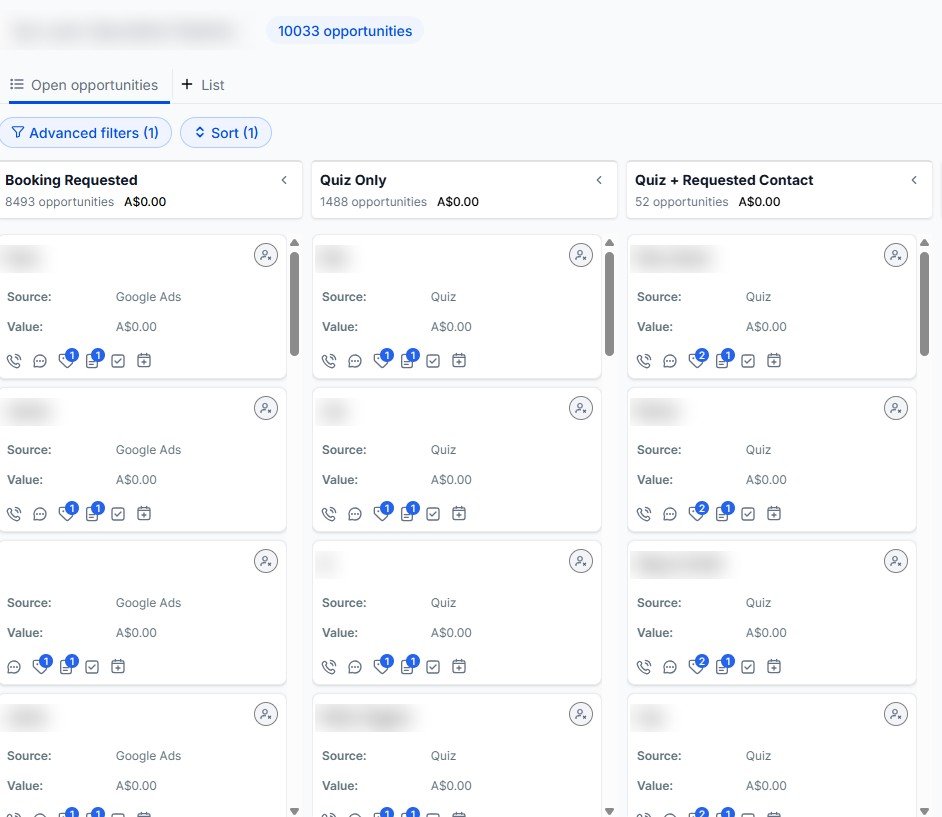Click the Quiz + Requested Contact column title
942x817 pixels.
[724, 180]
